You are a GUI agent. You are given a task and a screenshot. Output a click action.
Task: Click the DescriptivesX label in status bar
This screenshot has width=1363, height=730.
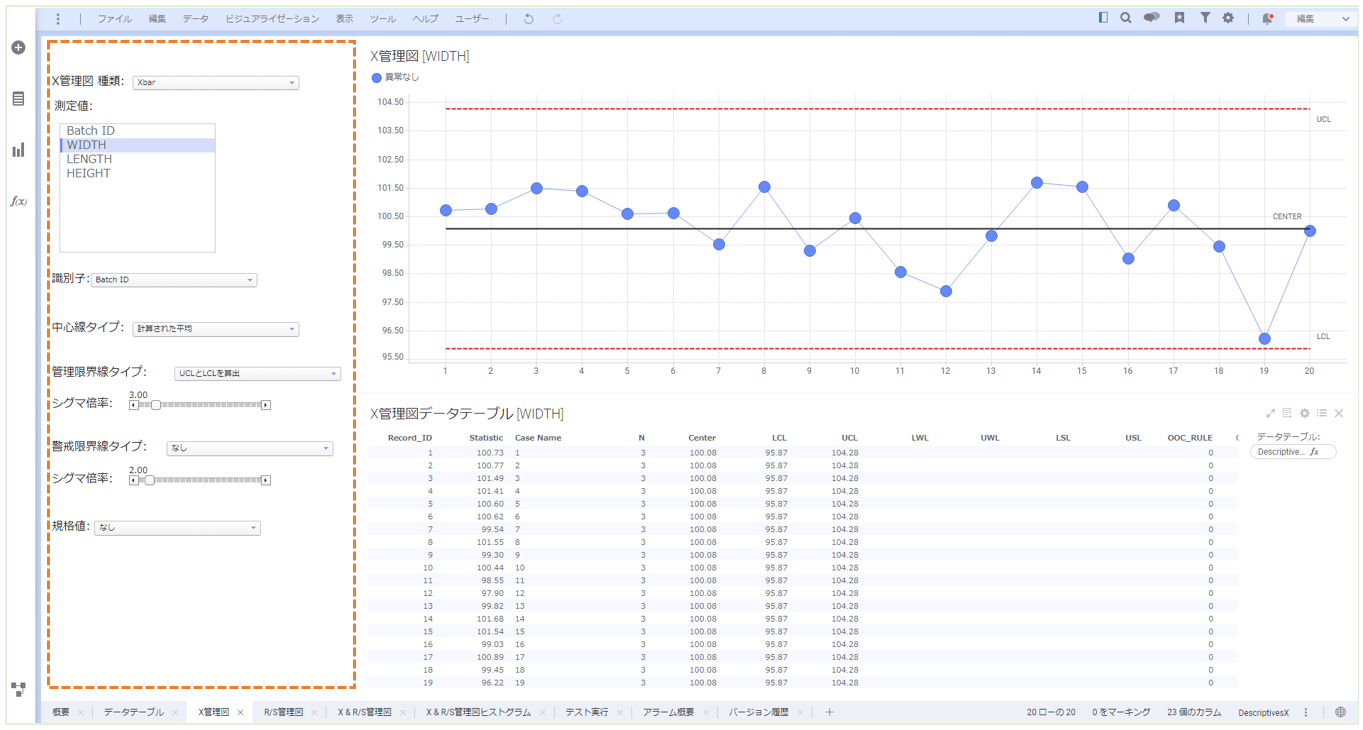pos(1263,713)
